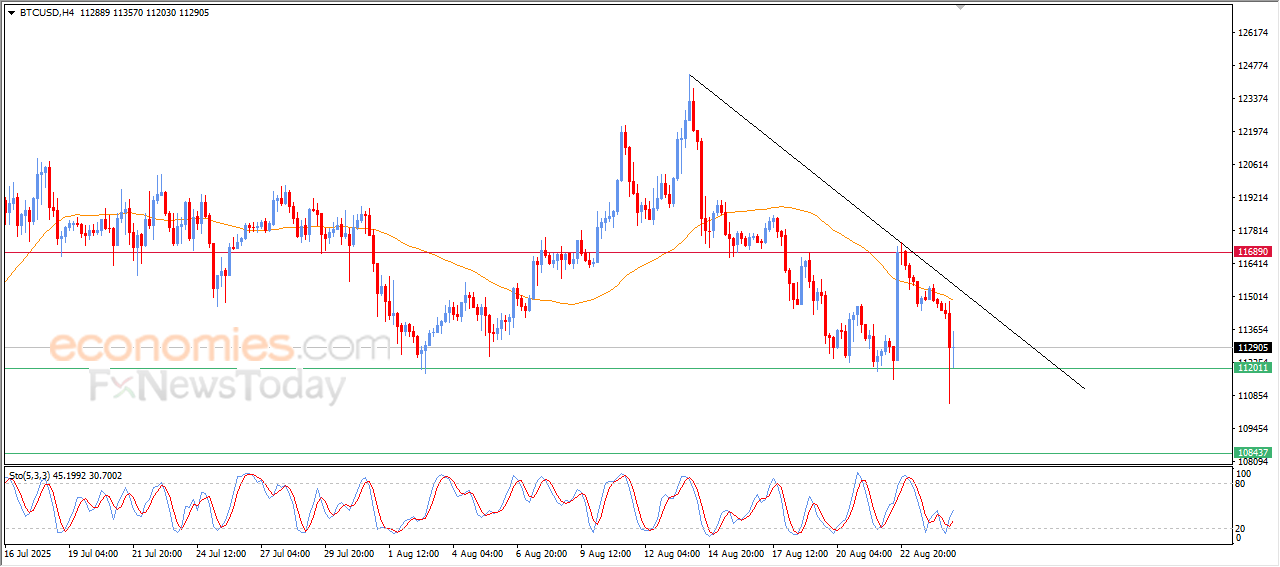Click the 110854 price axis label

1253,396
